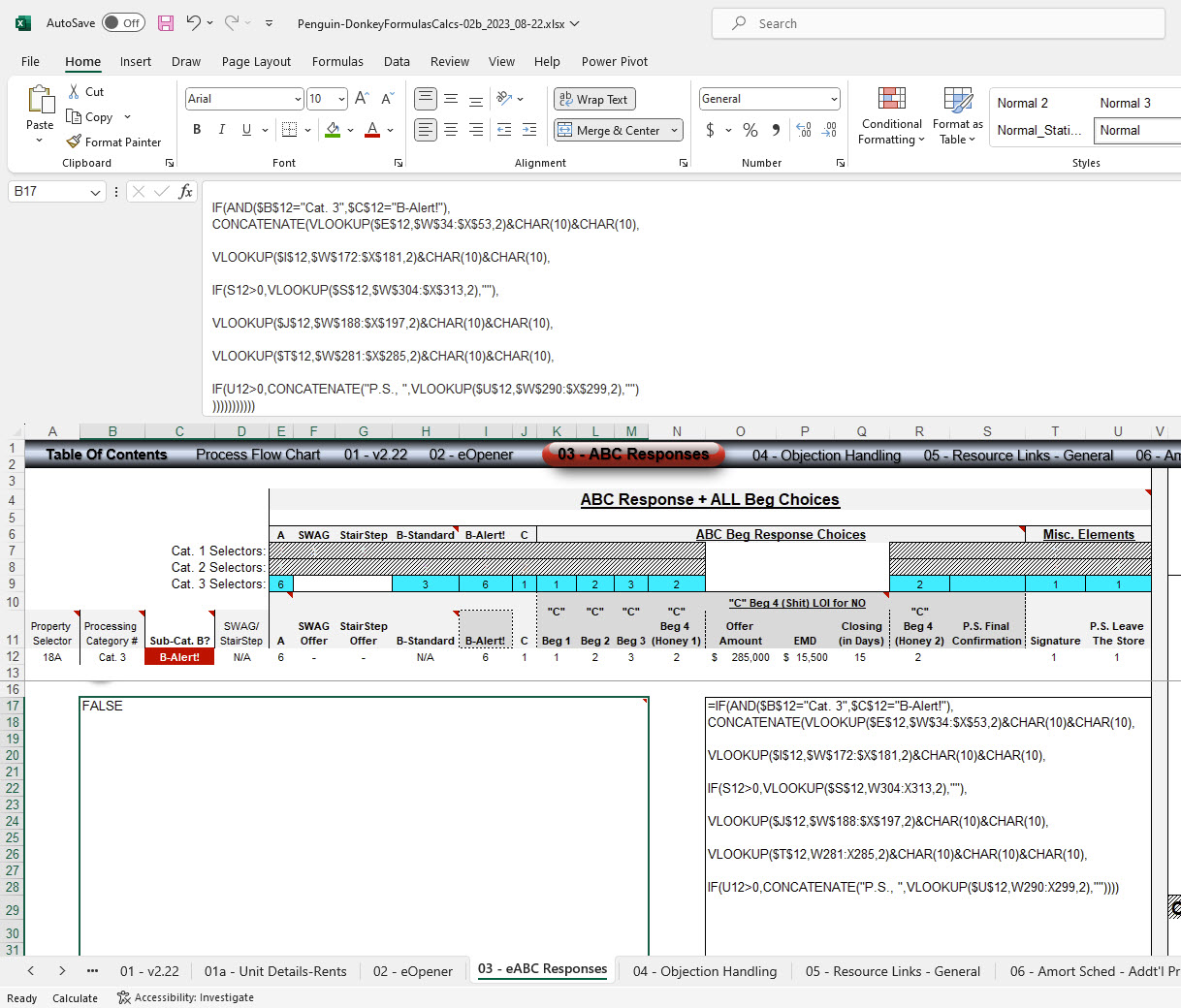
Task: Toggle the AutoSave switch
Action: click(x=123, y=23)
